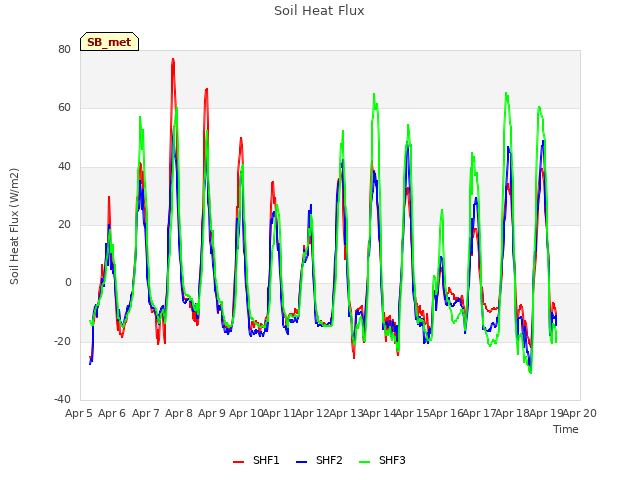This screenshot has height=480, width=640.
Task: Toggle the SHF1 legend entry
Action: 256,460
